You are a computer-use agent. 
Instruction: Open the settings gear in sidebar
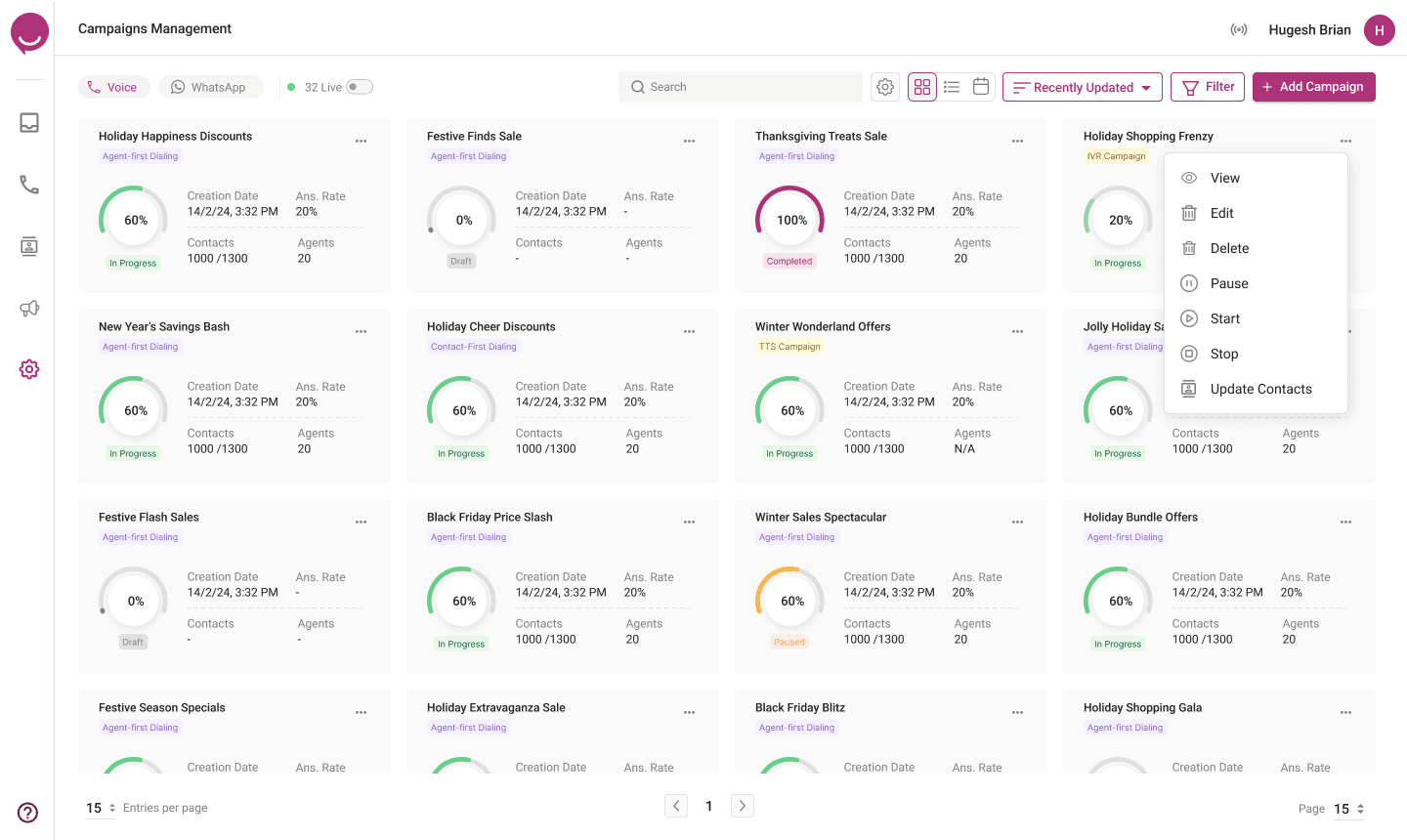tap(29, 369)
